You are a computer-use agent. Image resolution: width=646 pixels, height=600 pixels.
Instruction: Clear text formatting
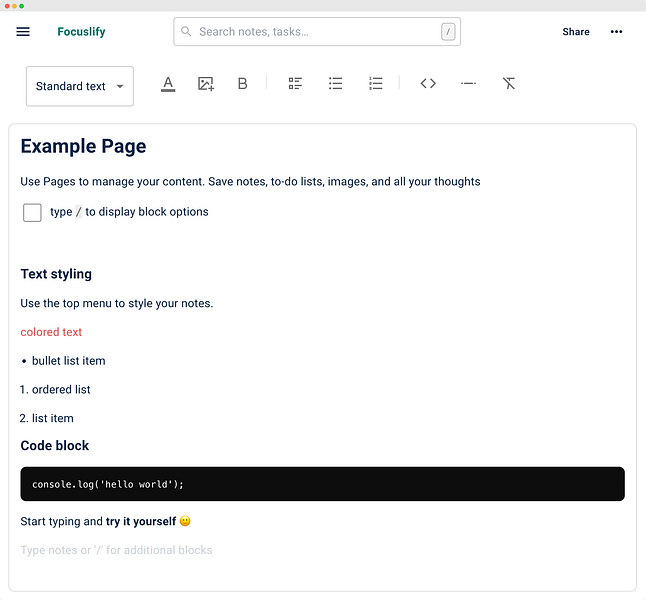click(x=509, y=84)
